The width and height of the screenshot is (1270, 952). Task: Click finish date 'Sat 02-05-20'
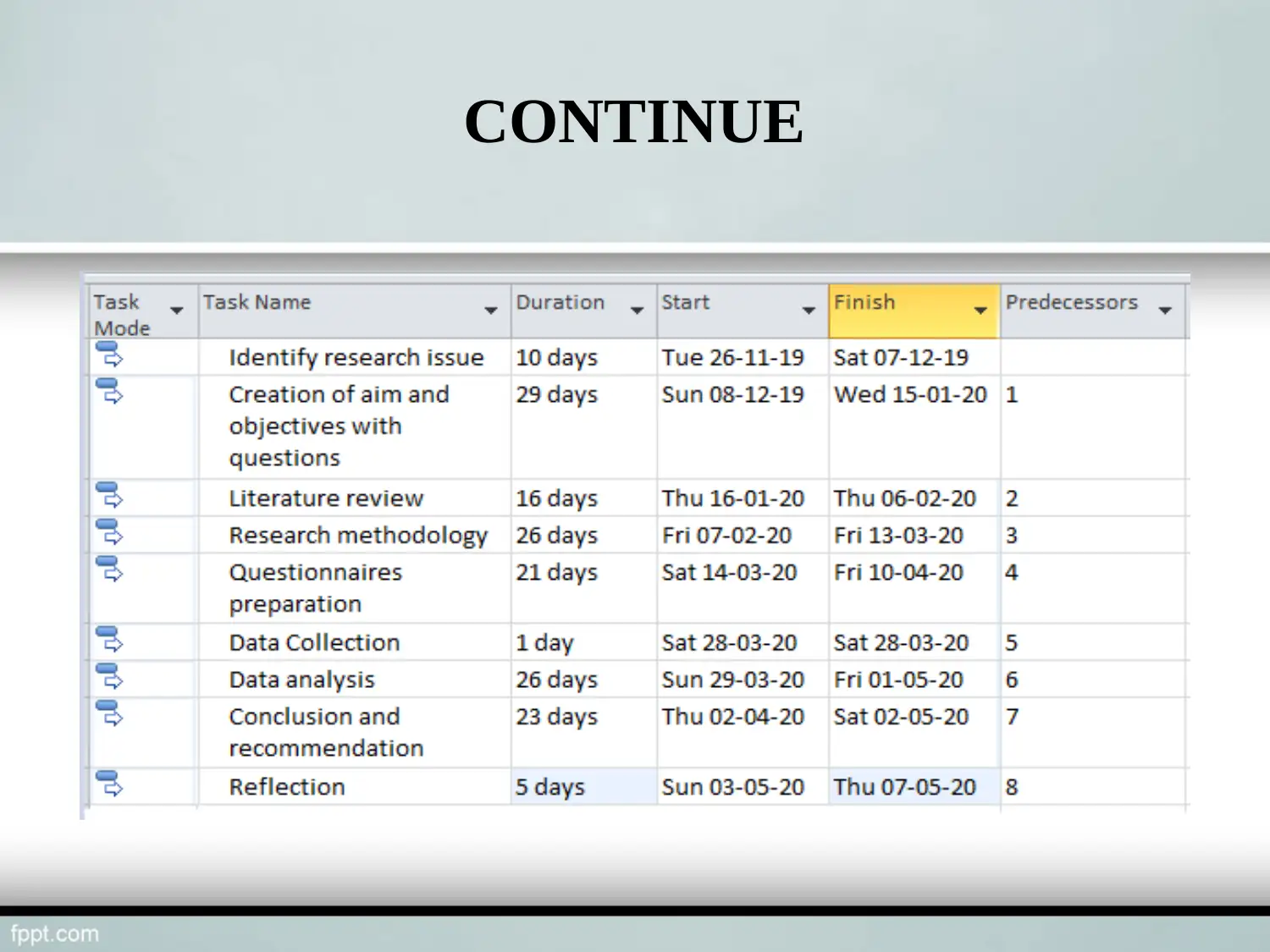pos(901,717)
